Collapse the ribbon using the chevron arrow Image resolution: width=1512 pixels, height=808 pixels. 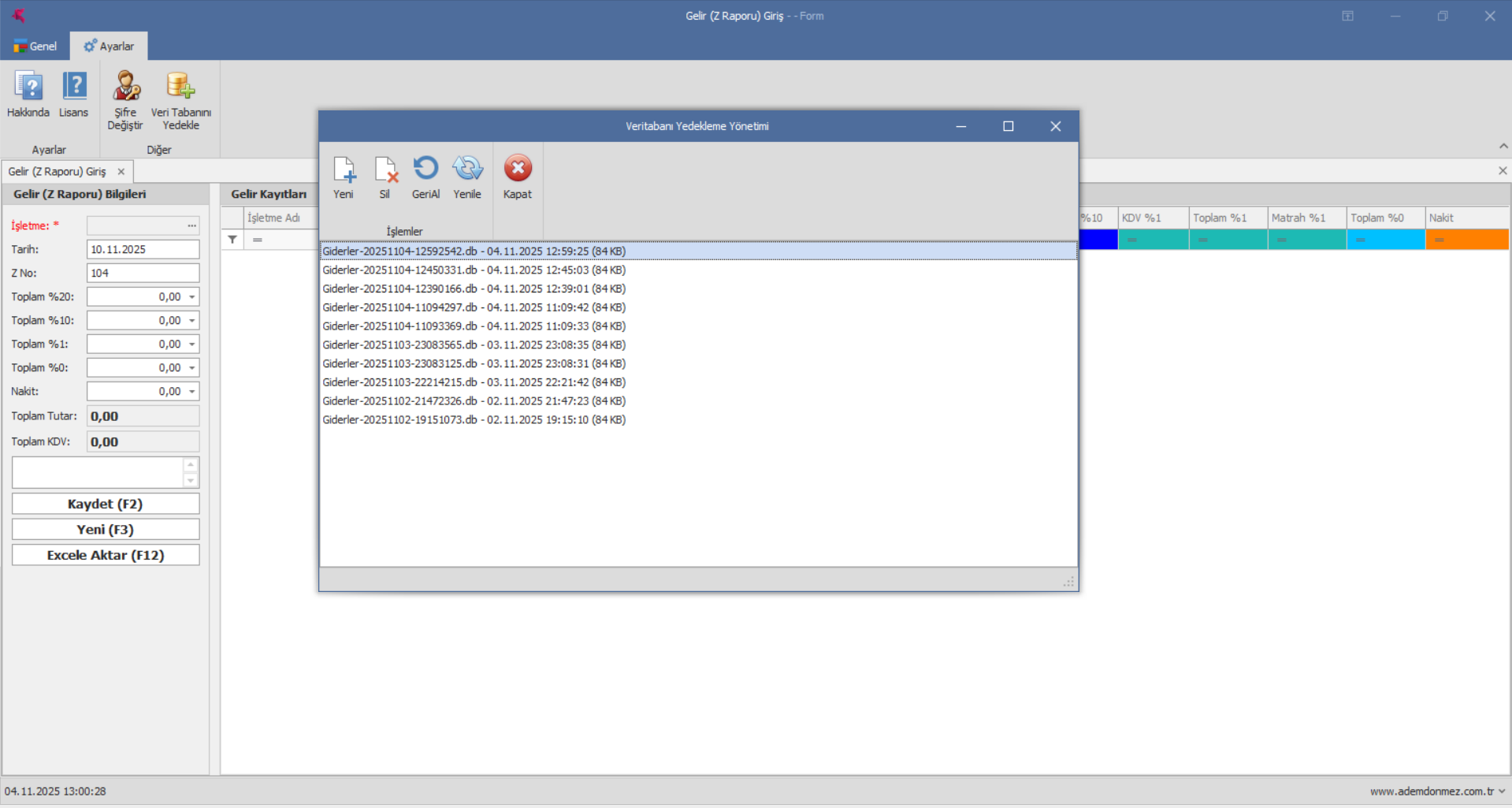1503,146
